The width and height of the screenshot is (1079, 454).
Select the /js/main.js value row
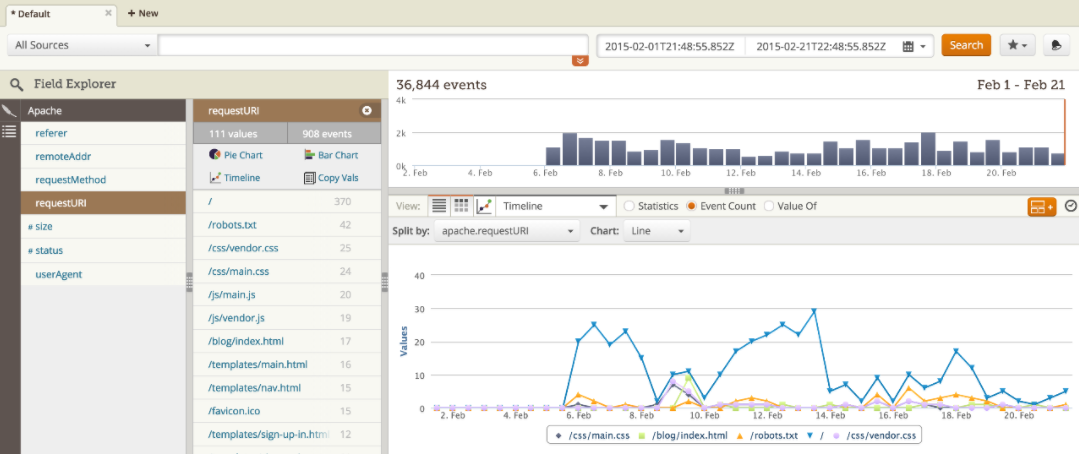[x=286, y=295]
